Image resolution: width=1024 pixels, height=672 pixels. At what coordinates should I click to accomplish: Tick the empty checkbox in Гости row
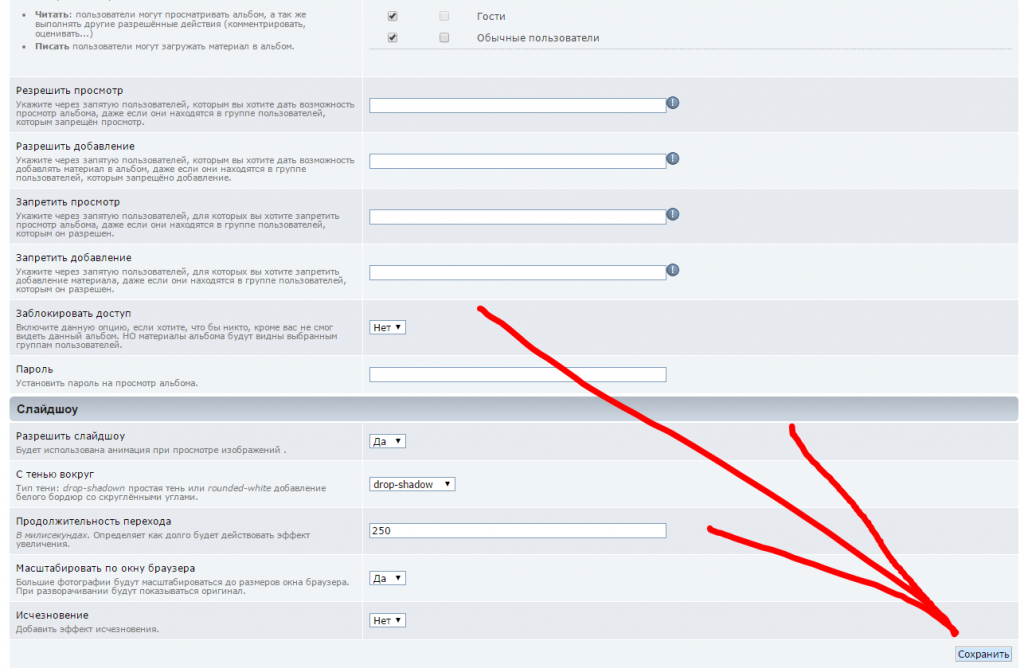(x=444, y=17)
